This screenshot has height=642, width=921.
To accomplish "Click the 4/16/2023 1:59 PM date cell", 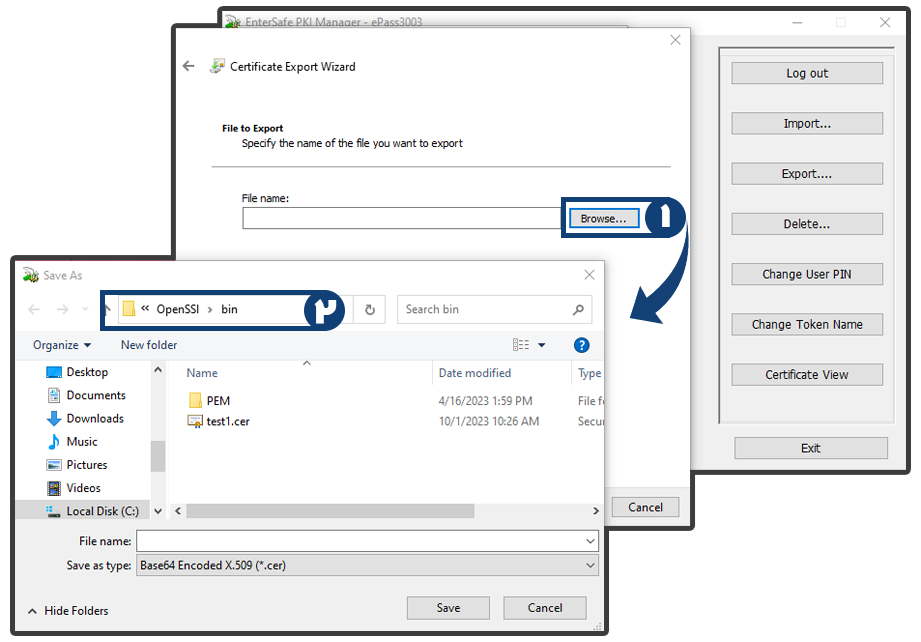I will click(485, 401).
